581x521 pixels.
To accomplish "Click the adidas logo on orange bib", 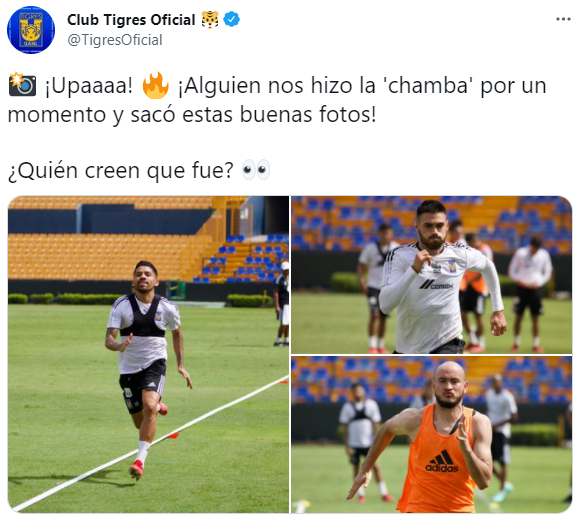I will click(442, 461).
